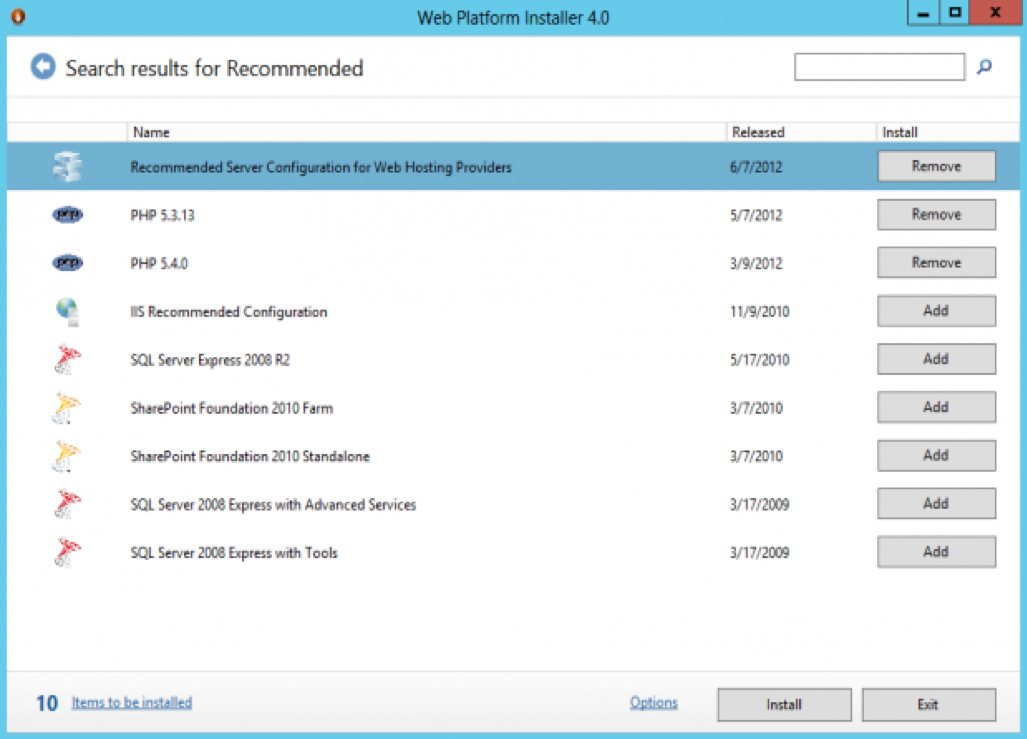The image size is (1027, 739).
Task: Click the 5/7/2012 release date
Action: coord(756,215)
